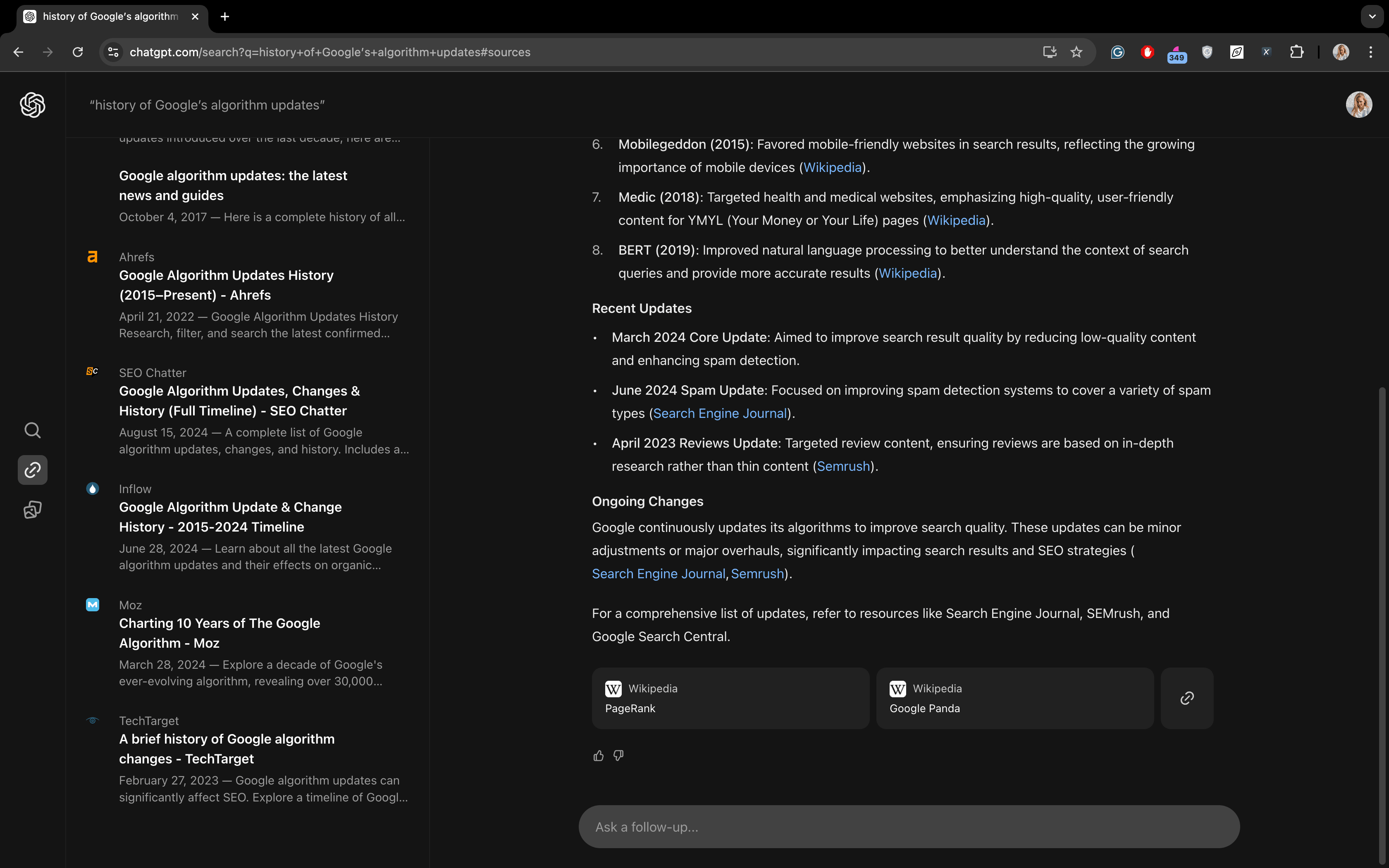Click the SEO Chatter favicon
Viewport: 1389px width, 868px height.
[x=93, y=372]
